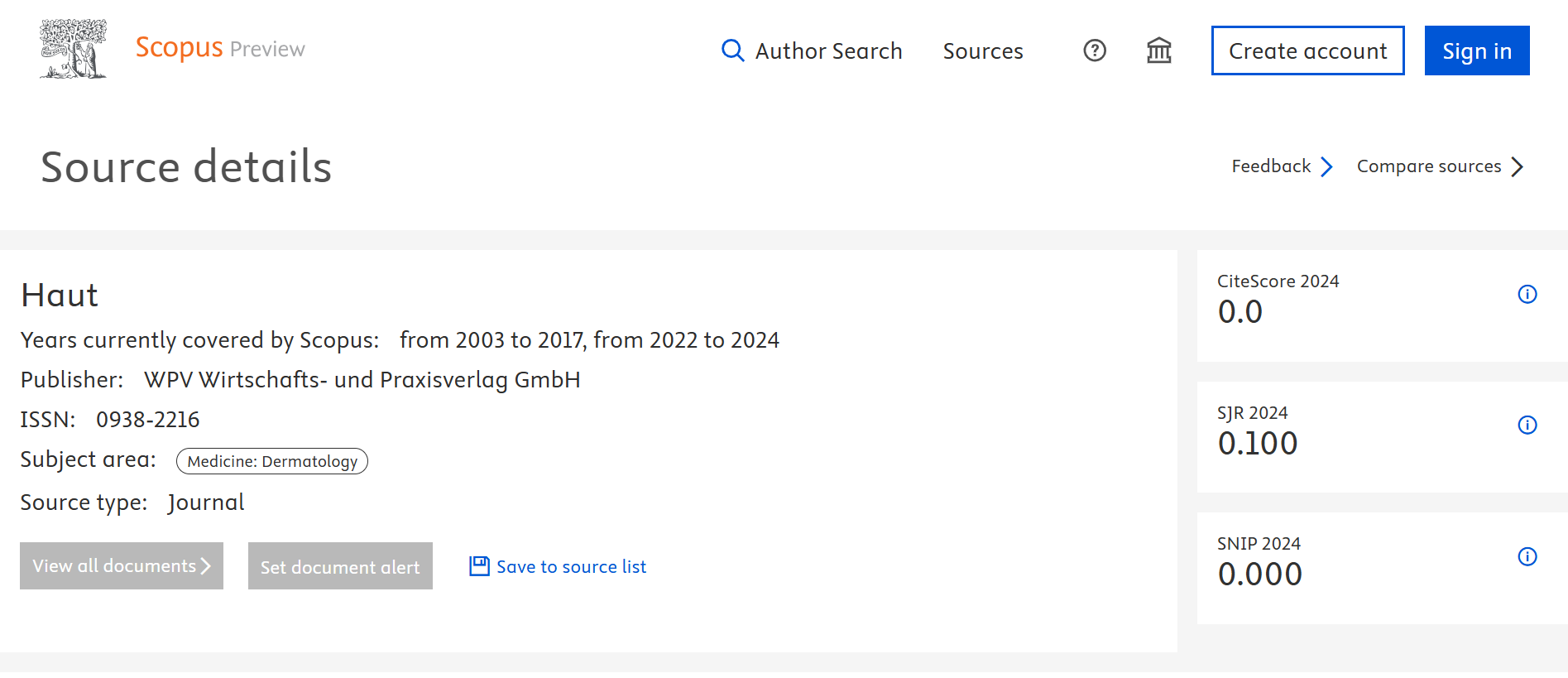Click the institution building icon
Image resolution: width=1568 pixels, height=678 pixels.
(x=1158, y=50)
